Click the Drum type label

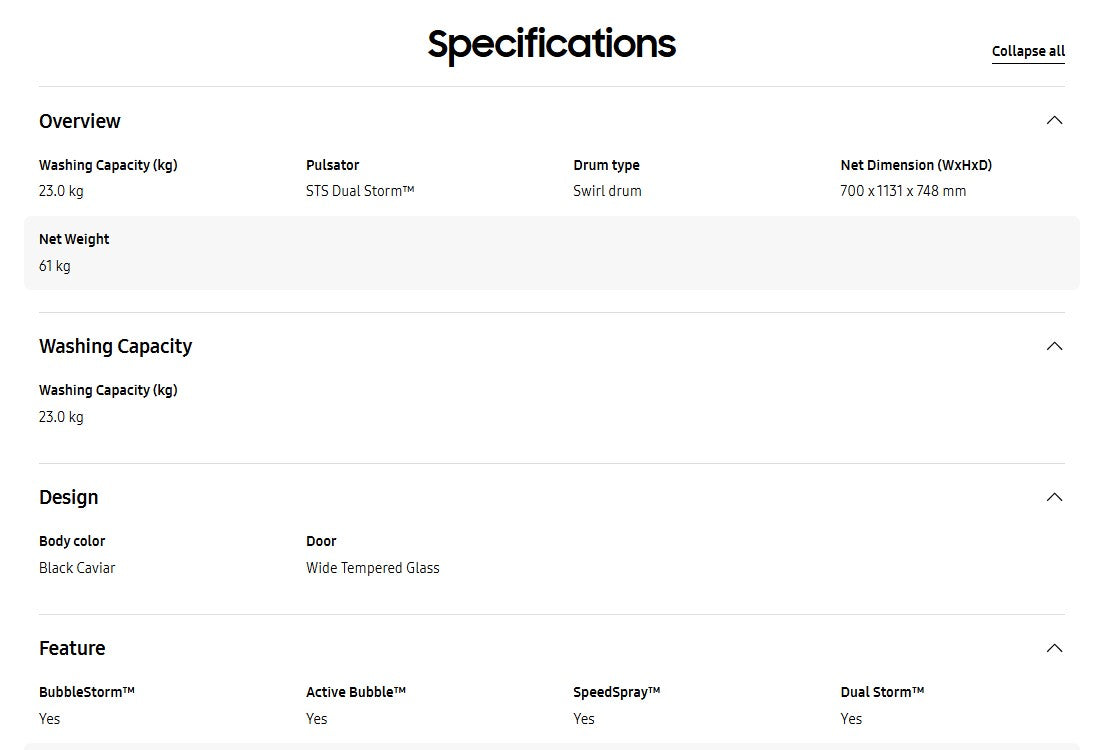point(606,165)
